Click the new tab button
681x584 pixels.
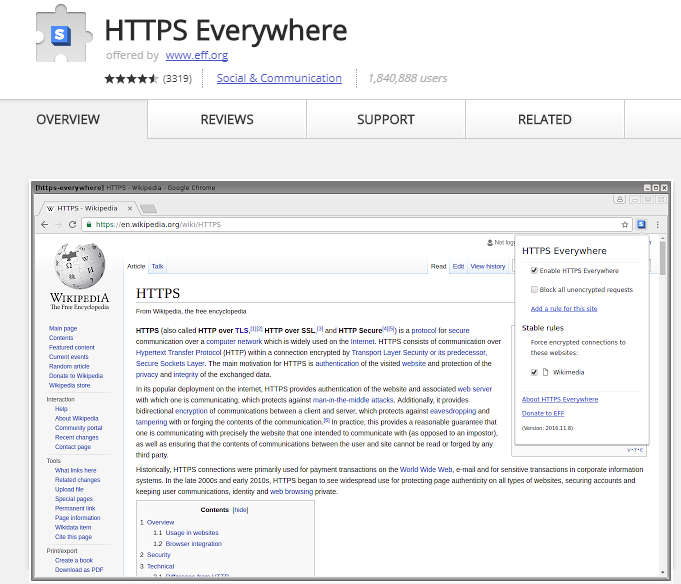(149, 209)
